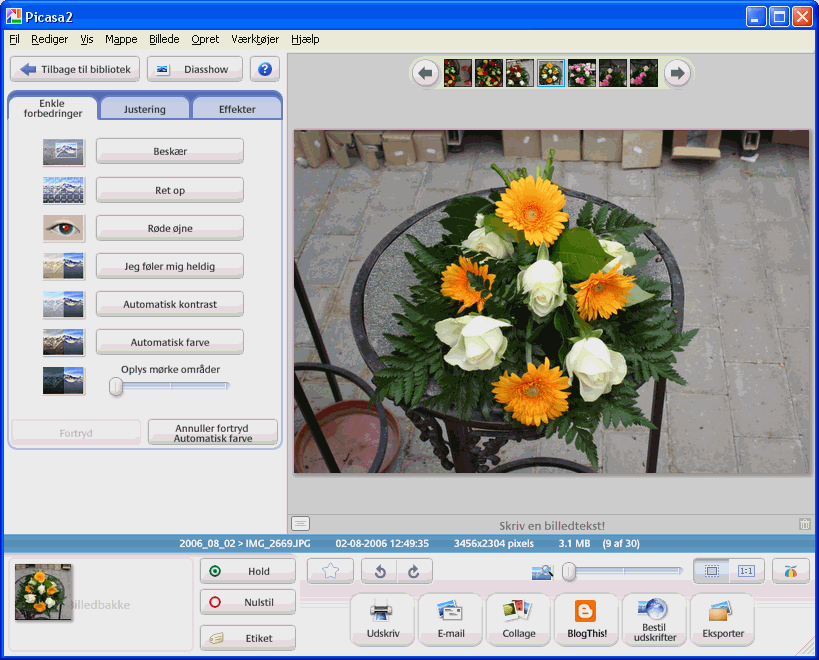Viewport: 819px width, 660px height.
Task: Toggle caption visibility icon below the photo
Action: click(301, 523)
